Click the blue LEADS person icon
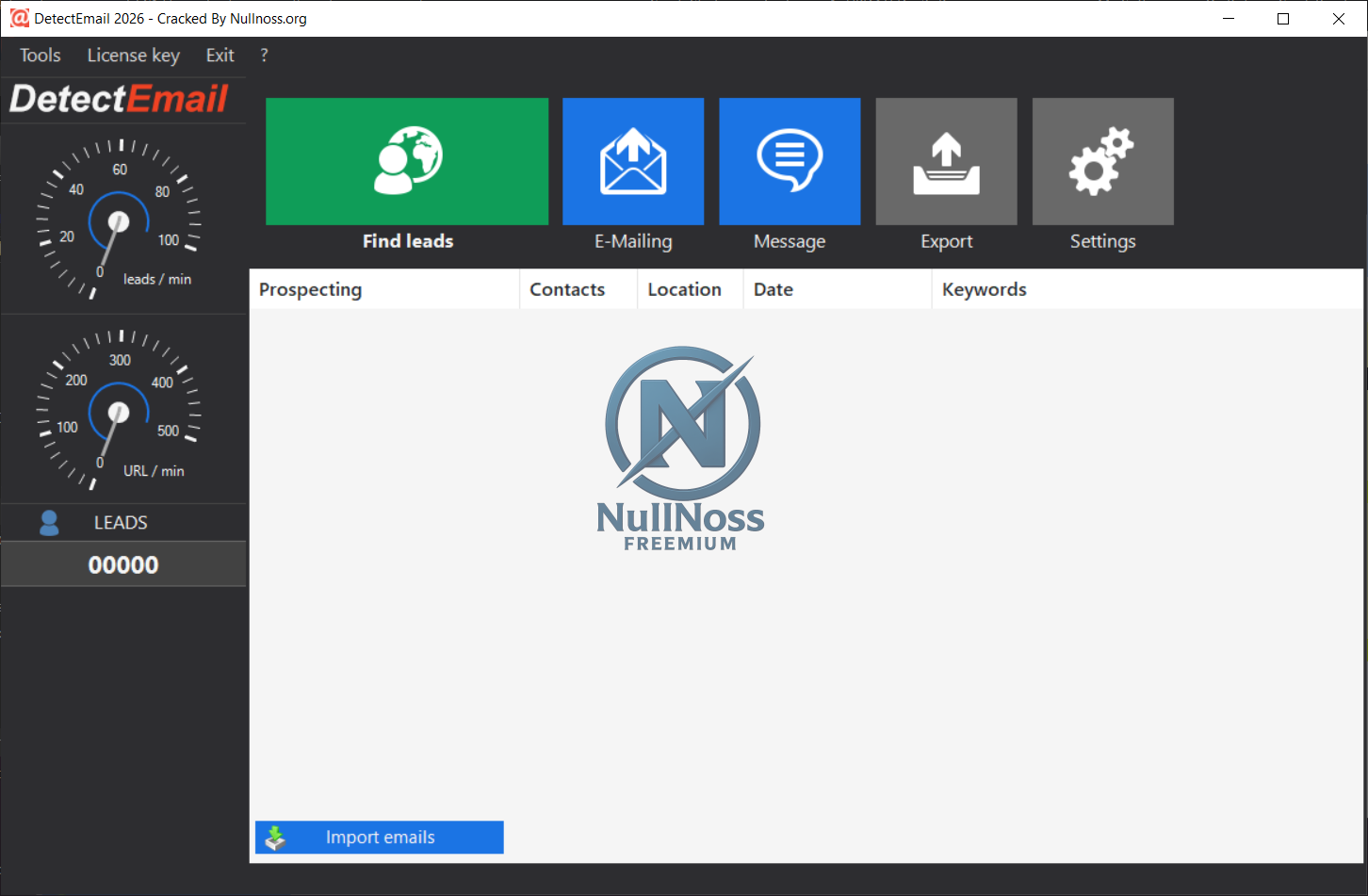The image size is (1368, 896). point(50,523)
